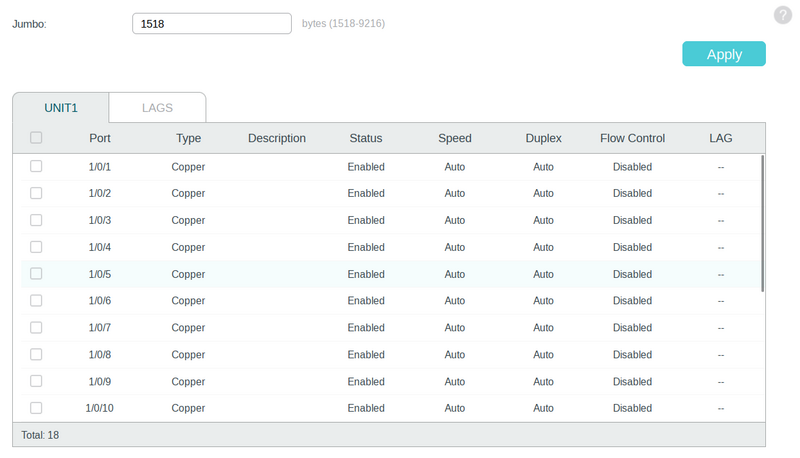Focus the Jumbo bytes input field
The image size is (800, 458).
tap(212, 24)
